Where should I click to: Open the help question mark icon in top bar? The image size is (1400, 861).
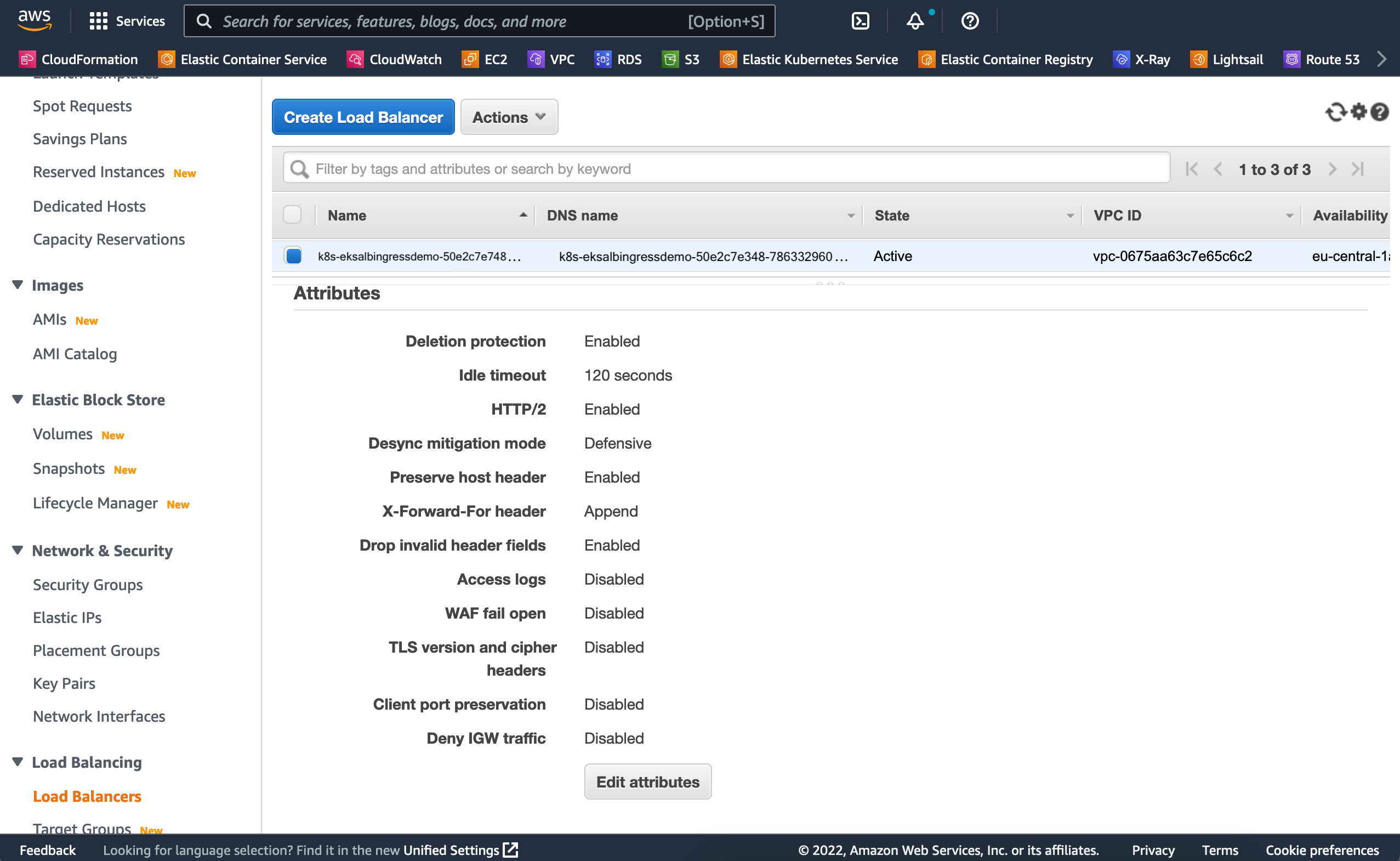pyautogui.click(x=970, y=21)
